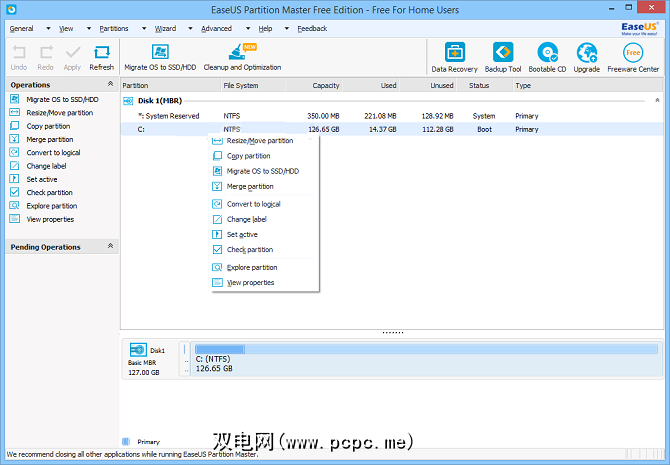This screenshot has height=465, width=670.
Task: Sort by Used column header
Action: [371, 85]
